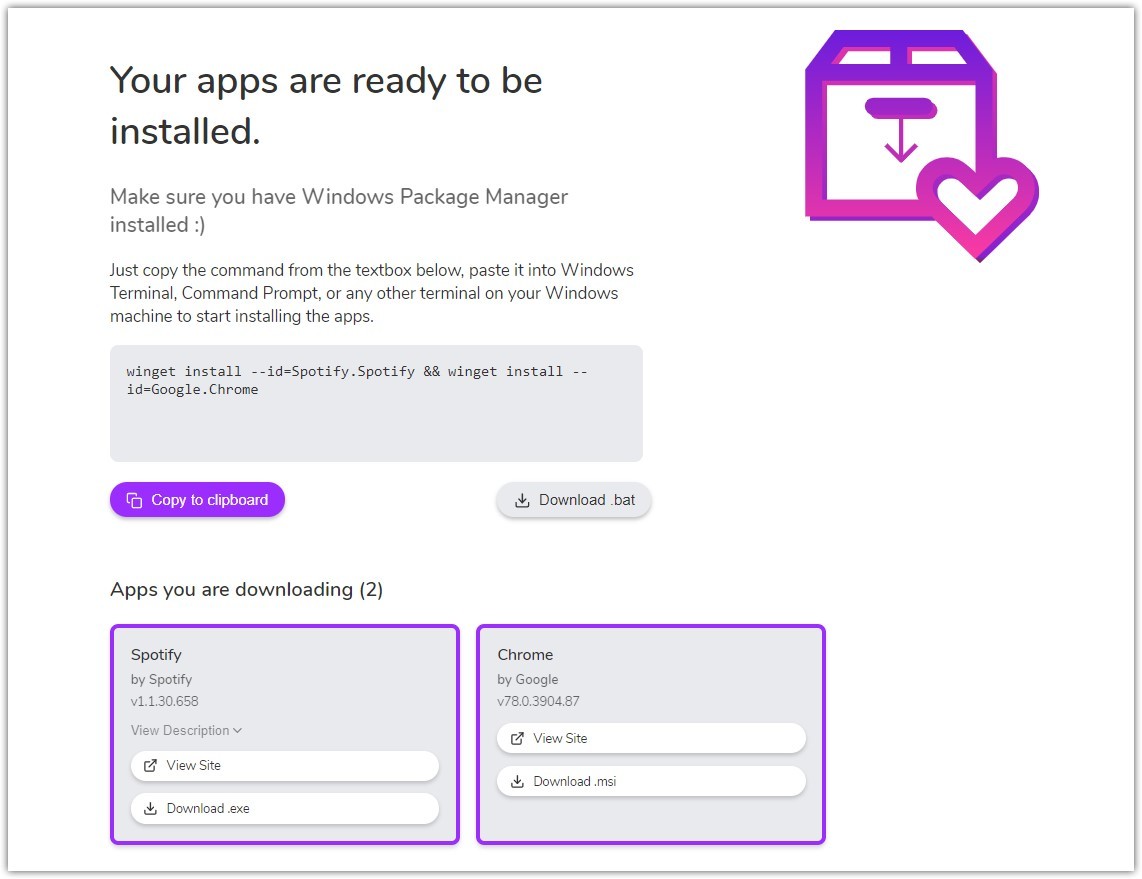Image resolution: width=1142 pixels, height=879 pixels.
Task: Click the external-link icon beside Chrome's View Site
Action: click(515, 738)
